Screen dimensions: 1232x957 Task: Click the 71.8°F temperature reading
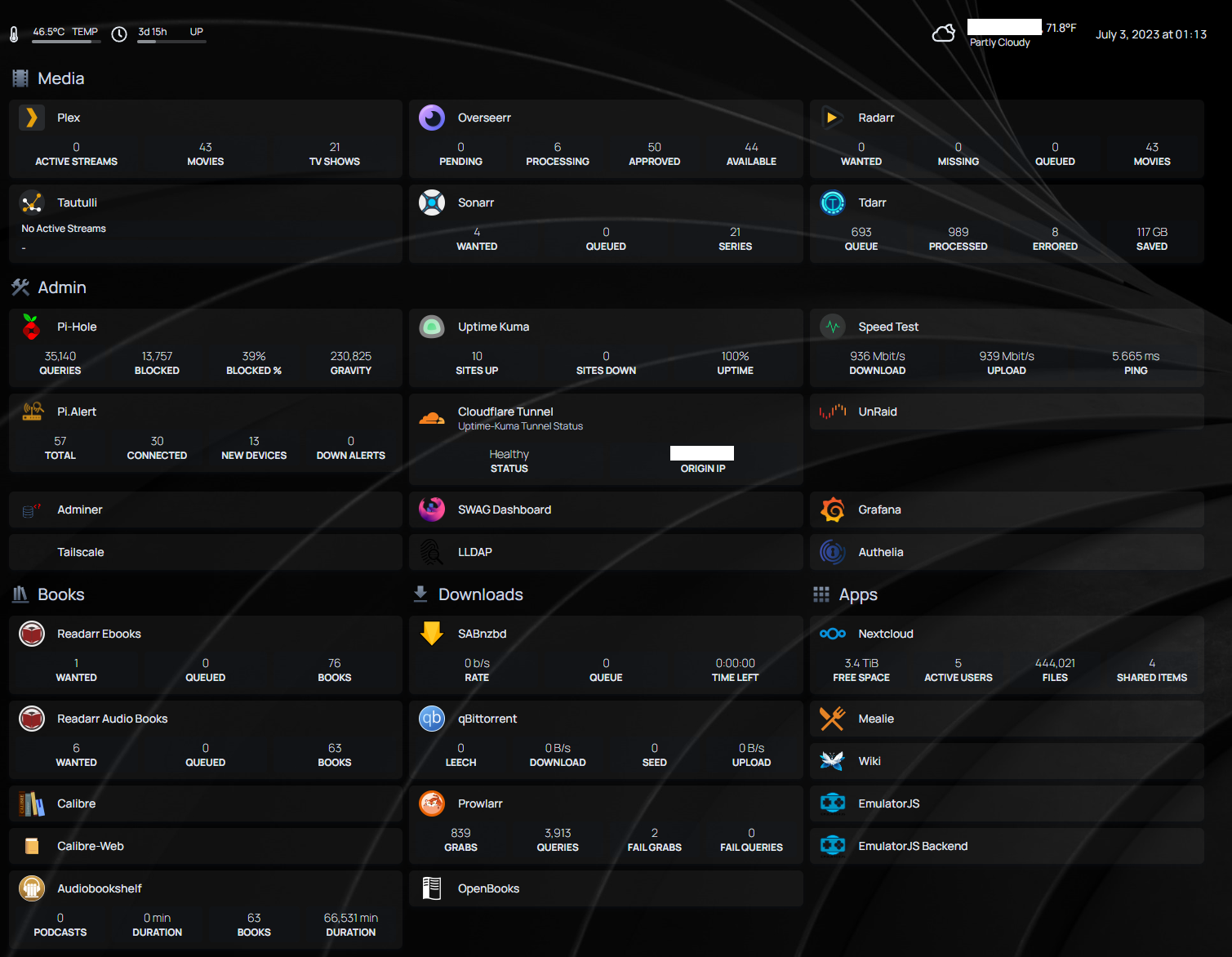coord(1061,28)
